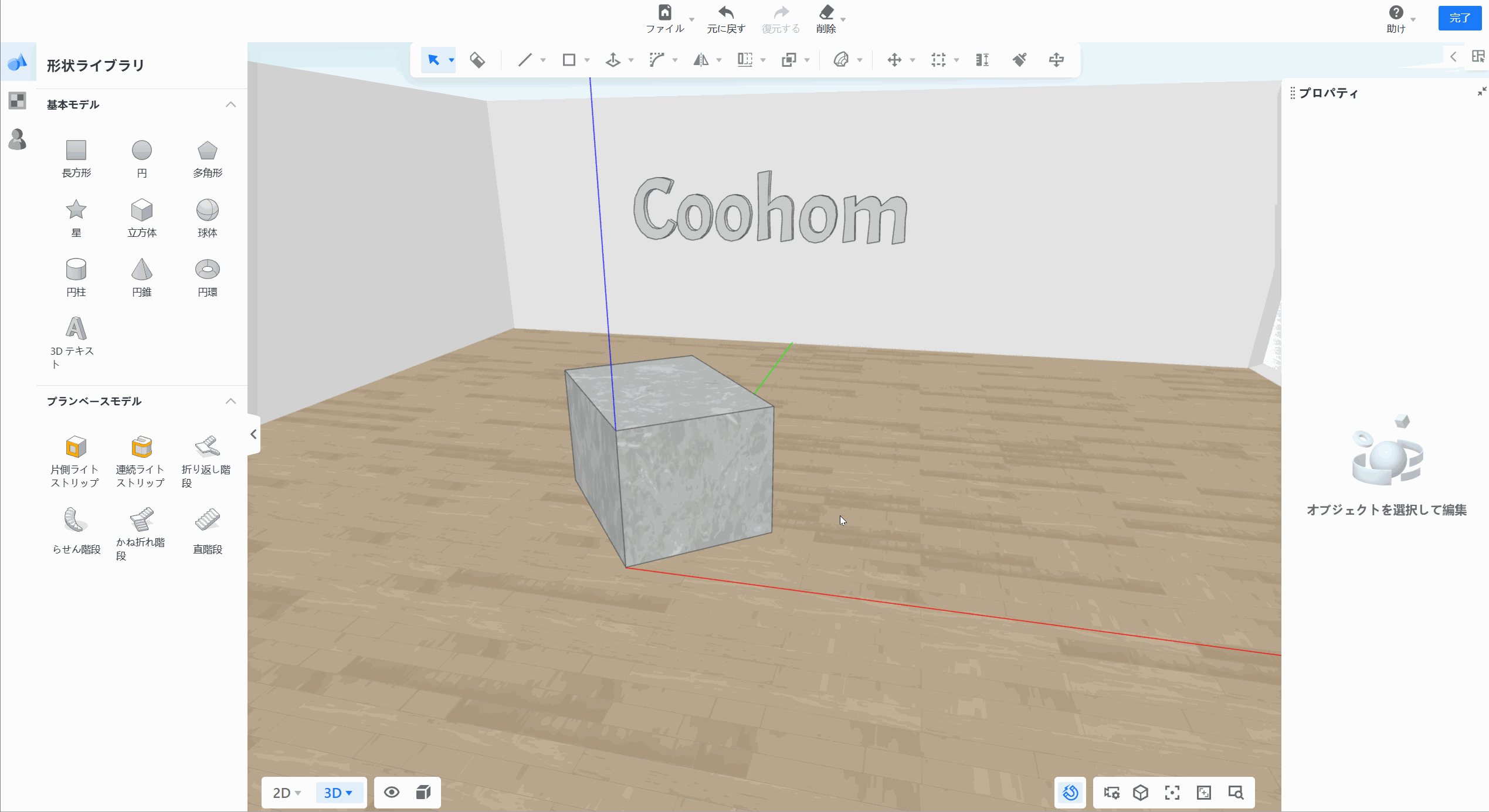
Task: Insert a polygon (多角形) shape
Action: (x=208, y=158)
